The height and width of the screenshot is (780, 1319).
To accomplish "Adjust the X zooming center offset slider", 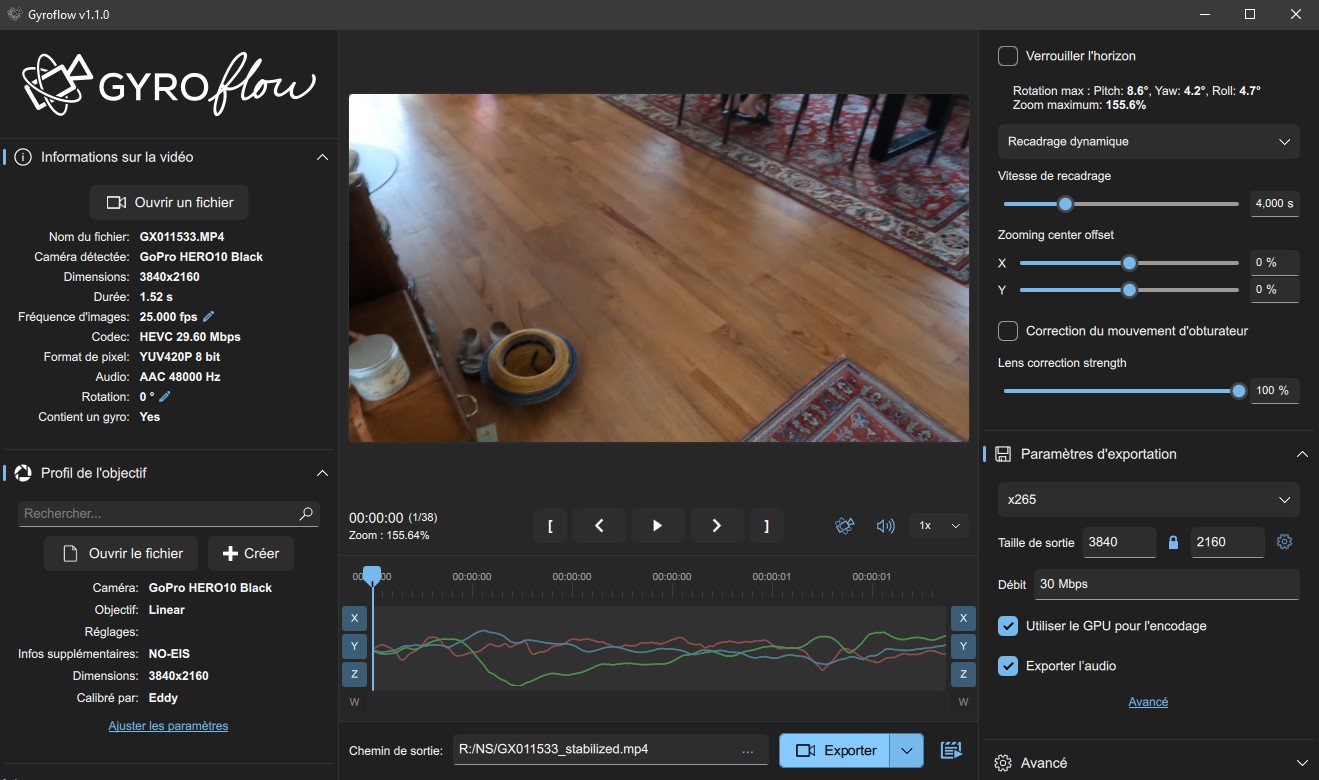I will pyautogui.click(x=1129, y=263).
